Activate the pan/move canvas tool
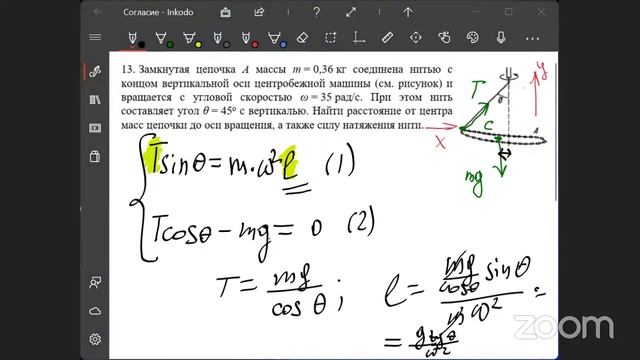Screen dimensions: 640x360 (416, 38)
